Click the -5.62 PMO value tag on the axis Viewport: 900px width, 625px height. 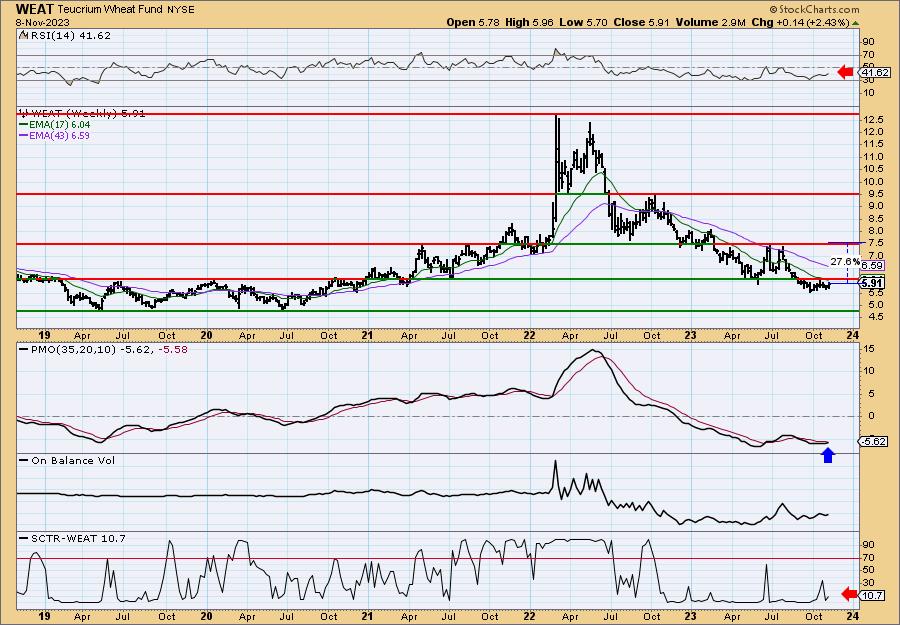874,441
